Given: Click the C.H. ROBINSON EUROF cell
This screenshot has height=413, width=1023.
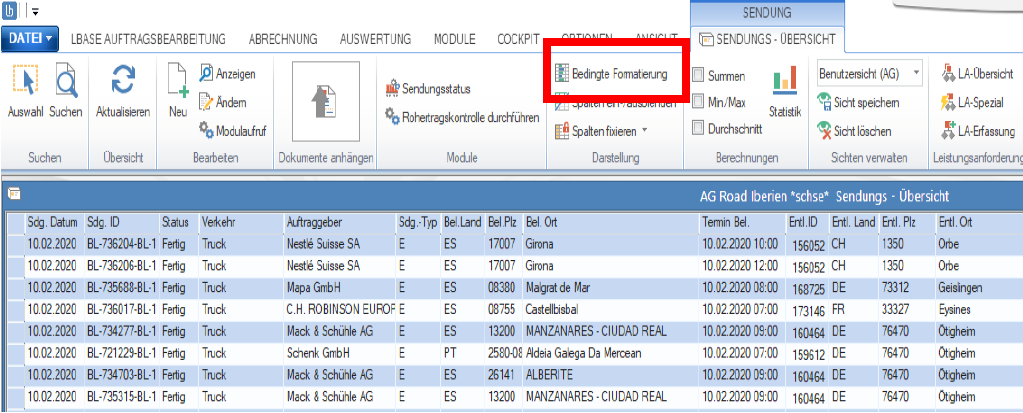Looking at the screenshot, I should pos(339,309).
